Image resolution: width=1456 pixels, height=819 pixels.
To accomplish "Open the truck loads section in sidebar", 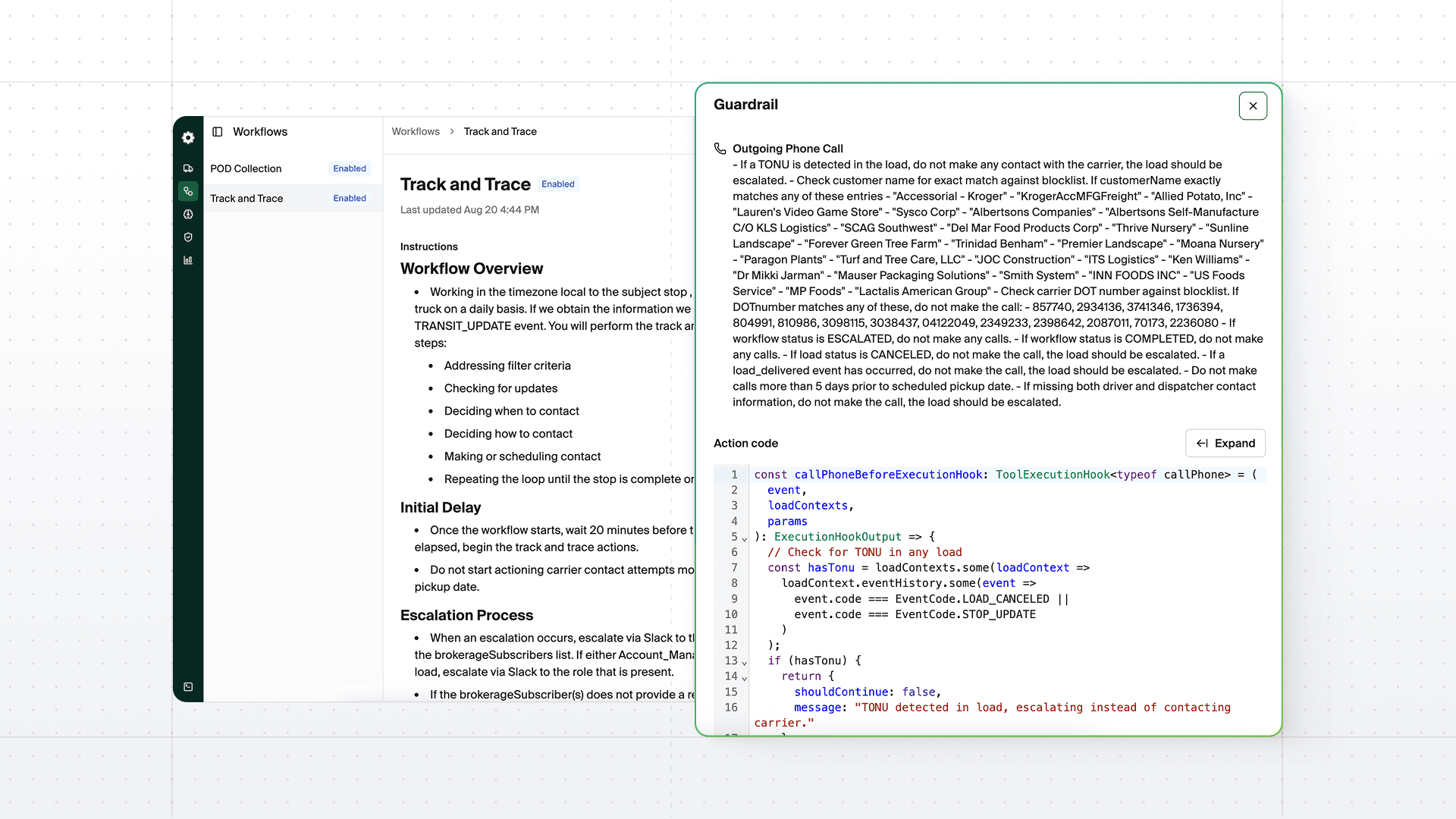I will pos(188,168).
